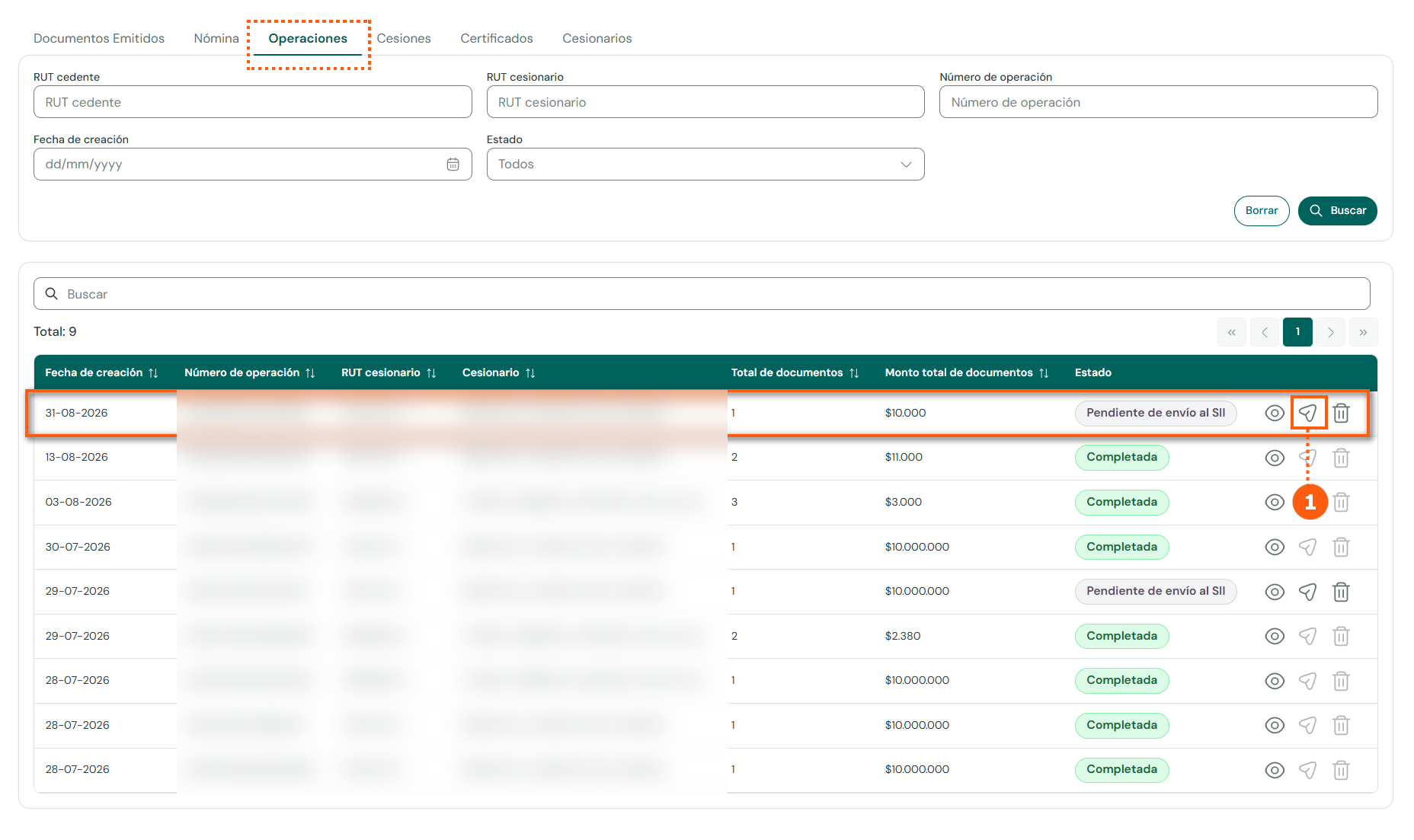
Task: View the 03-08-2026 operation via eye icon
Action: [x=1275, y=503]
